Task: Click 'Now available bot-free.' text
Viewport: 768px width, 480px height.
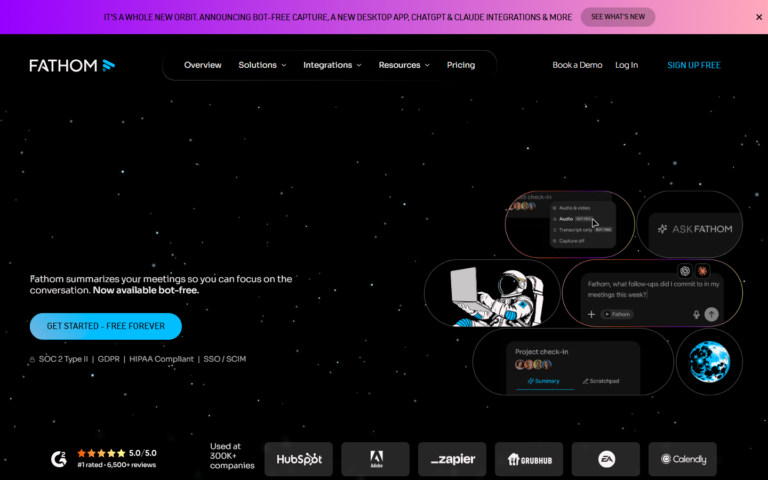Action: tap(146, 290)
